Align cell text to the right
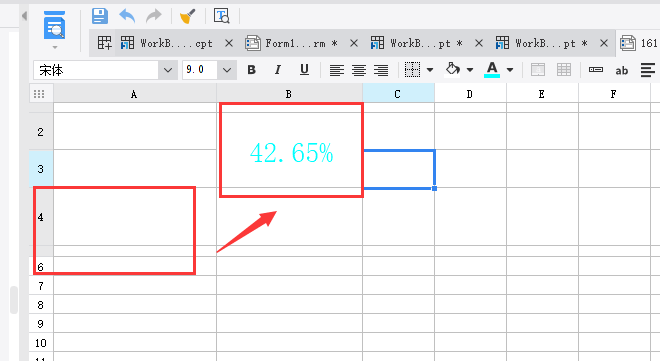 click(381, 70)
